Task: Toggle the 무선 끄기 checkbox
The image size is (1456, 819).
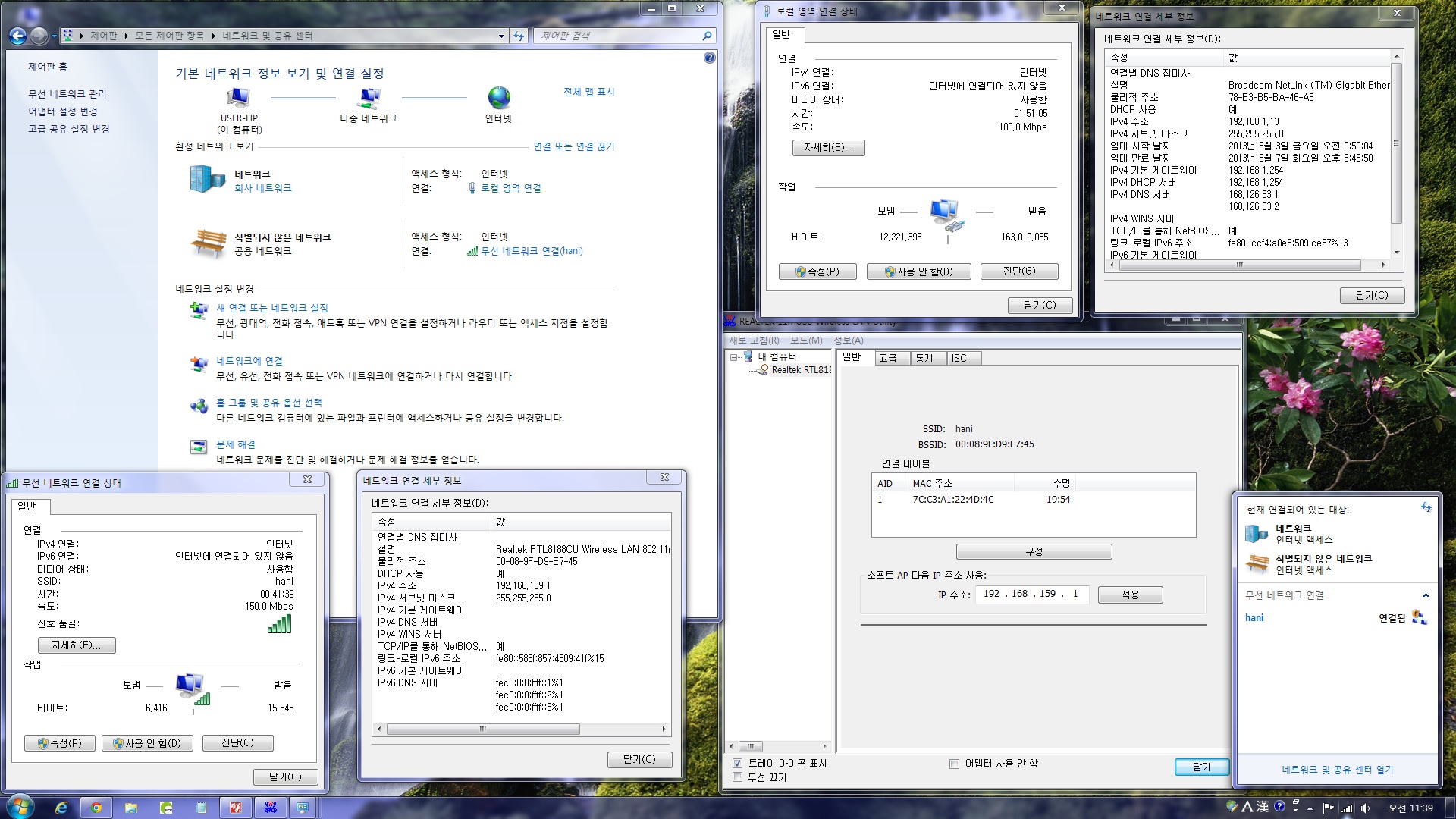Action: coord(737,777)
